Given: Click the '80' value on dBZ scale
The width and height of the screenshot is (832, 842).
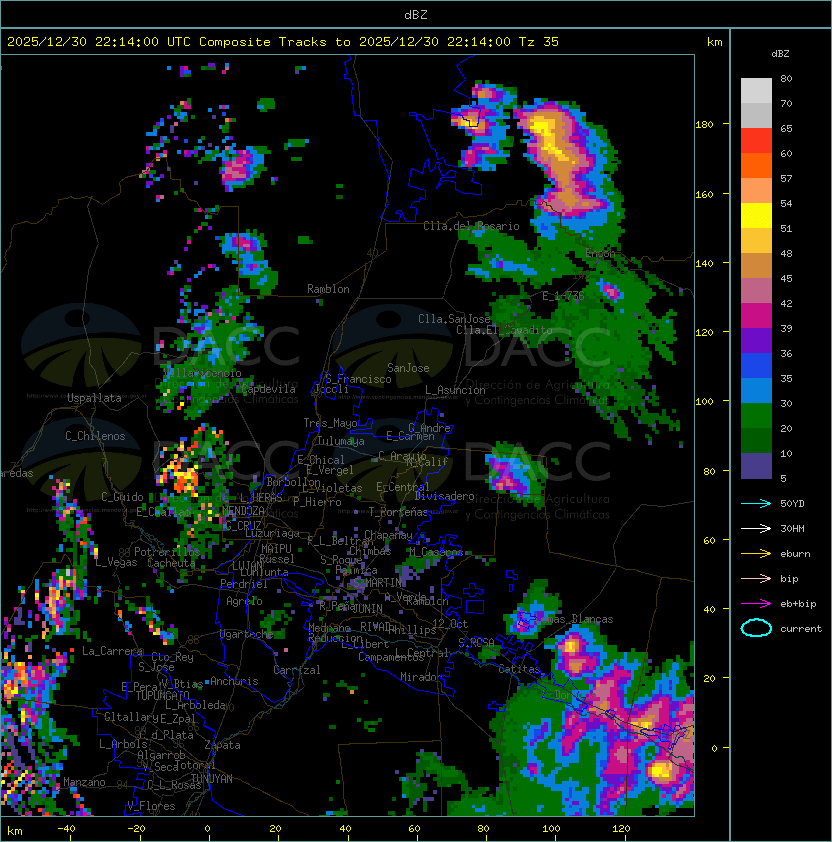Looking at the screenshot, I should pos(786,78).
